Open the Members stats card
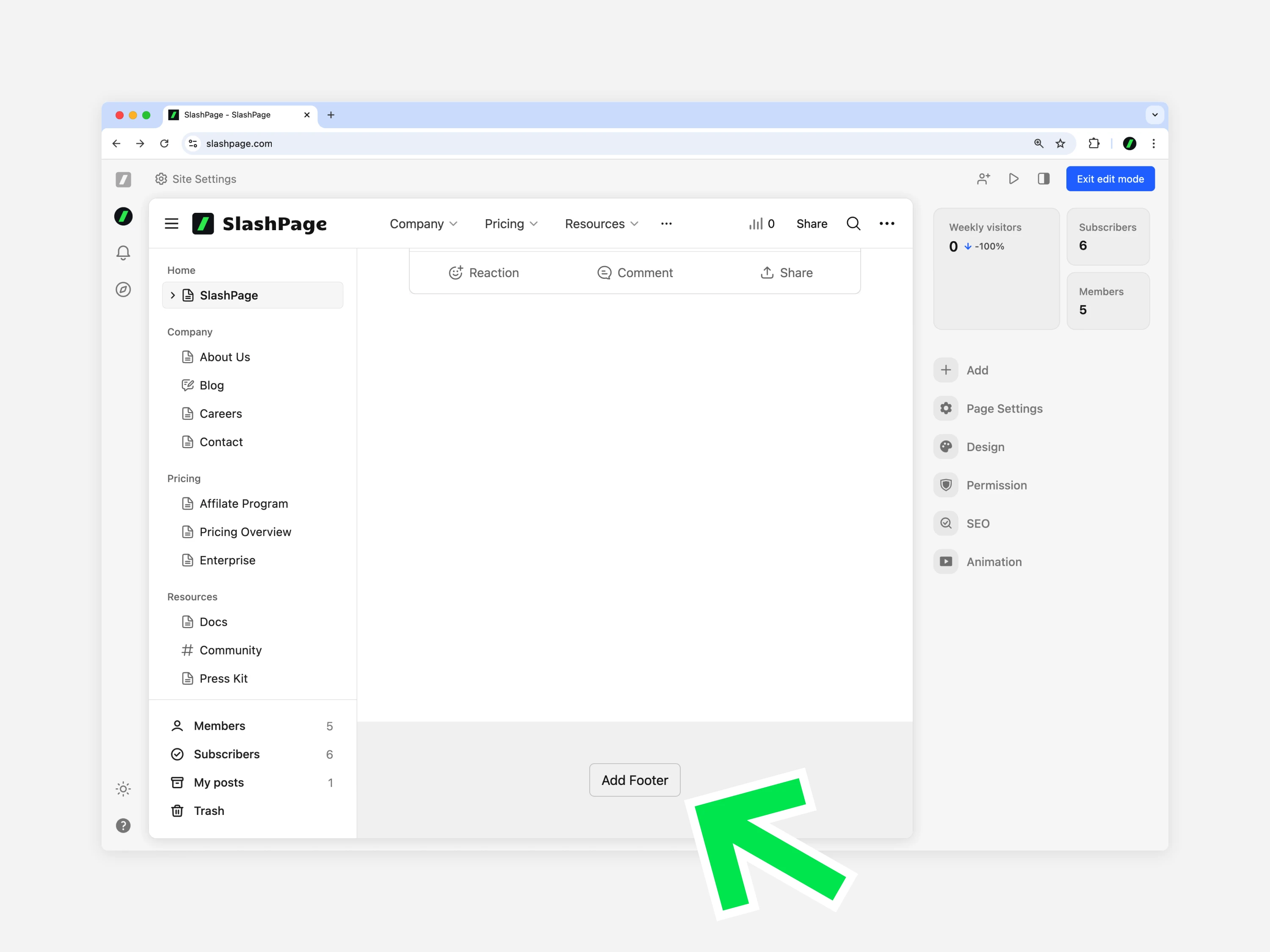 coord(1108,301)
